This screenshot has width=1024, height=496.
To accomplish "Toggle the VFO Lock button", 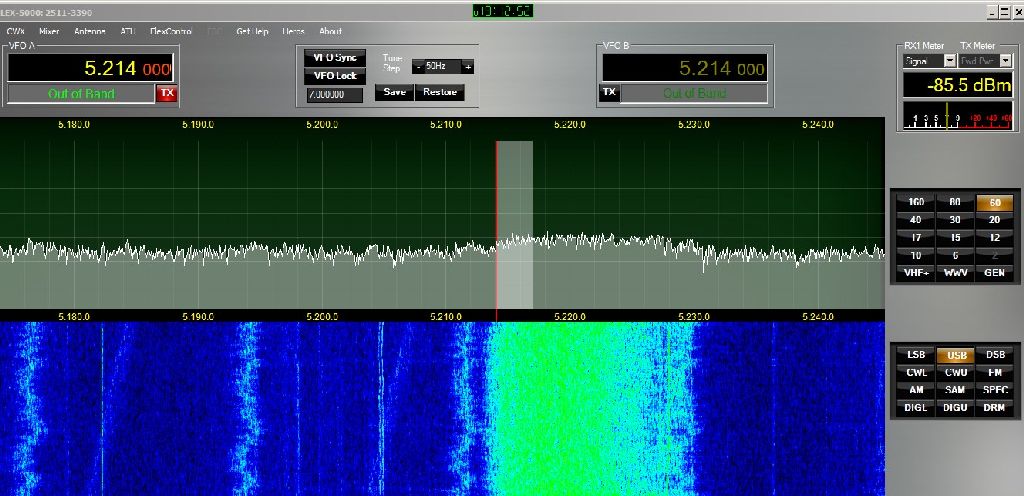I will click(x=335, y=76).
